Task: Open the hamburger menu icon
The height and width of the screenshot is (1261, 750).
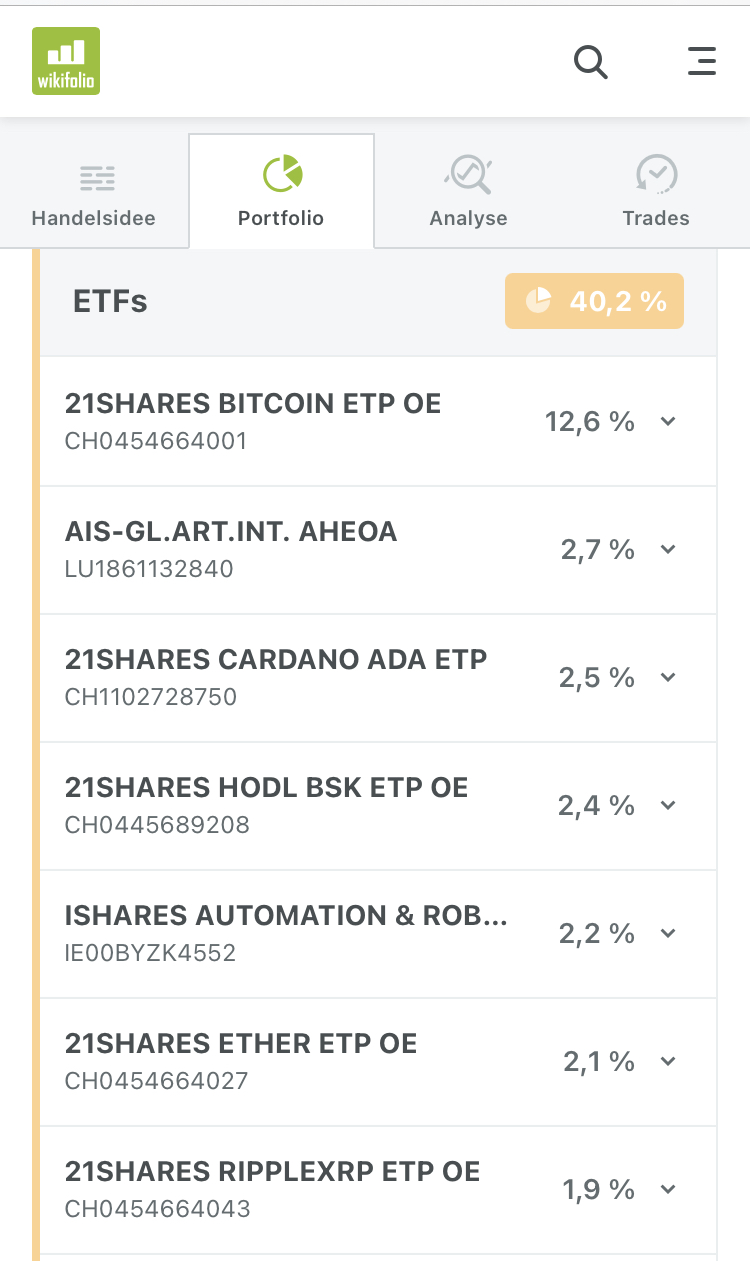Action: pos(702,61)
